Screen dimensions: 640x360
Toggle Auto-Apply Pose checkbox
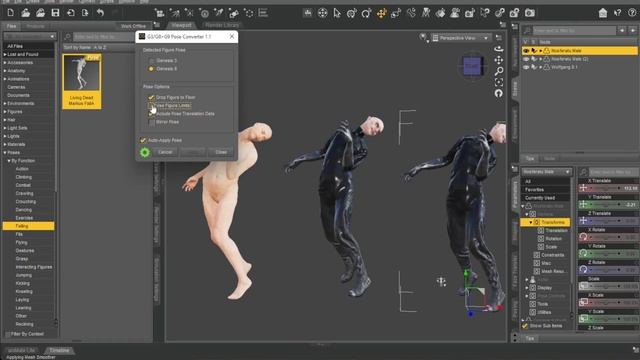coord(143,140)
